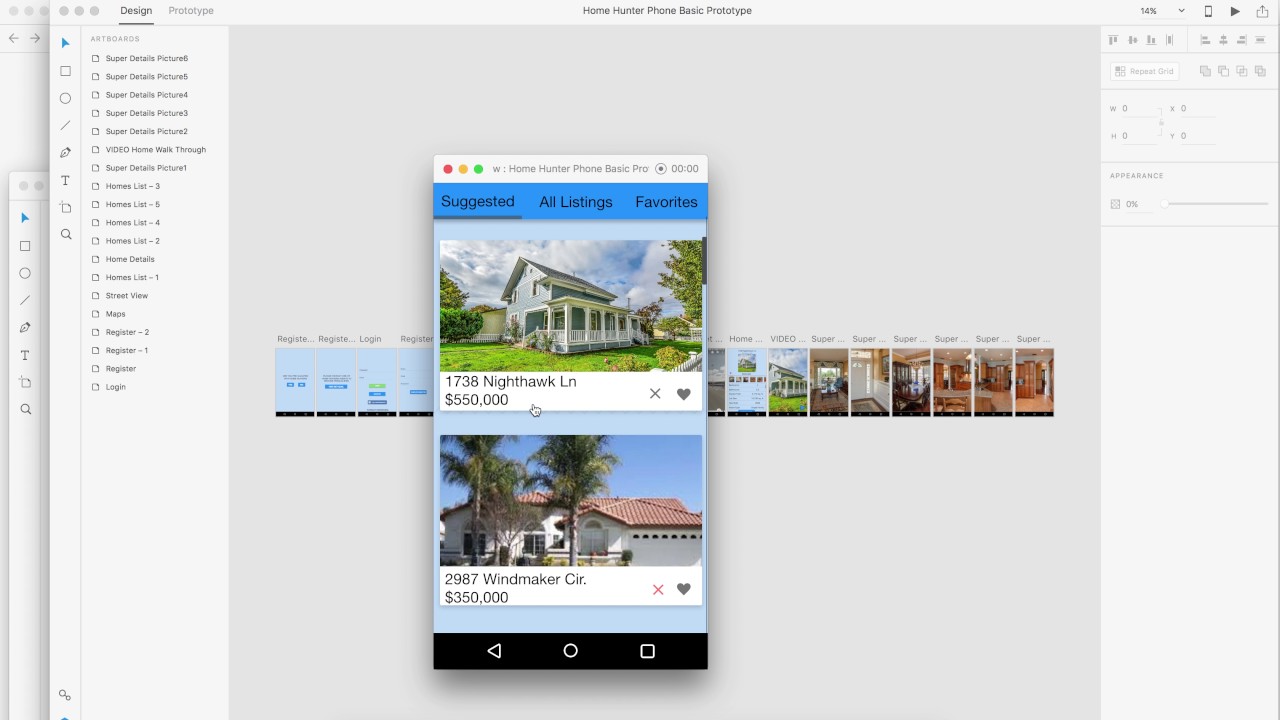Tap the Android recent apps square button
This screenshot has height=720, width=1280.
(x=647, y=651)
